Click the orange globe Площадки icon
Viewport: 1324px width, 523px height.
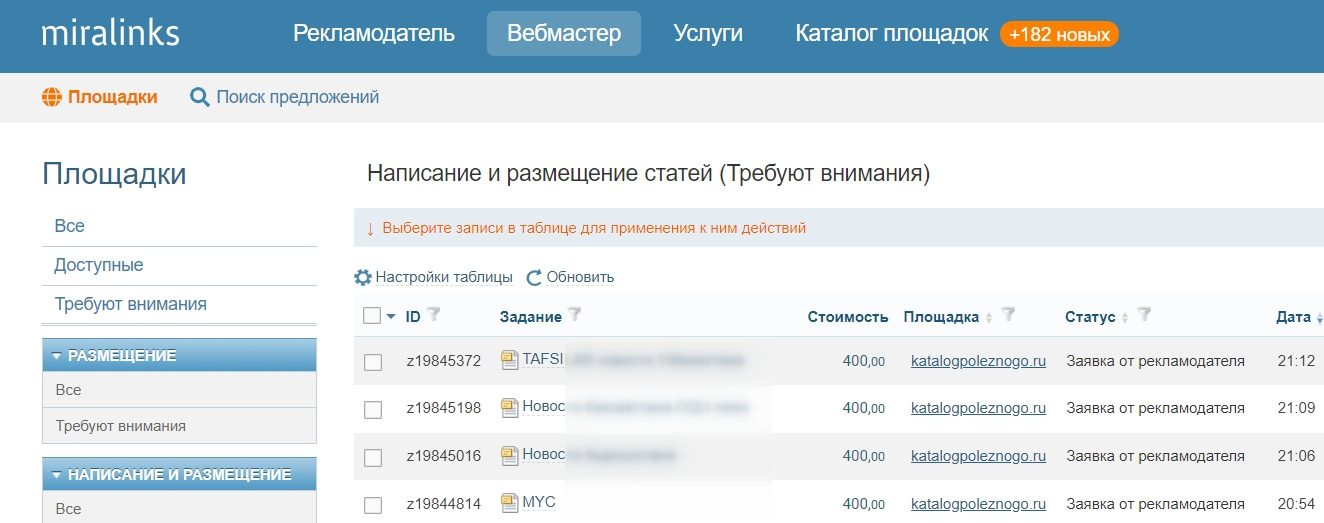coord(52,97)
